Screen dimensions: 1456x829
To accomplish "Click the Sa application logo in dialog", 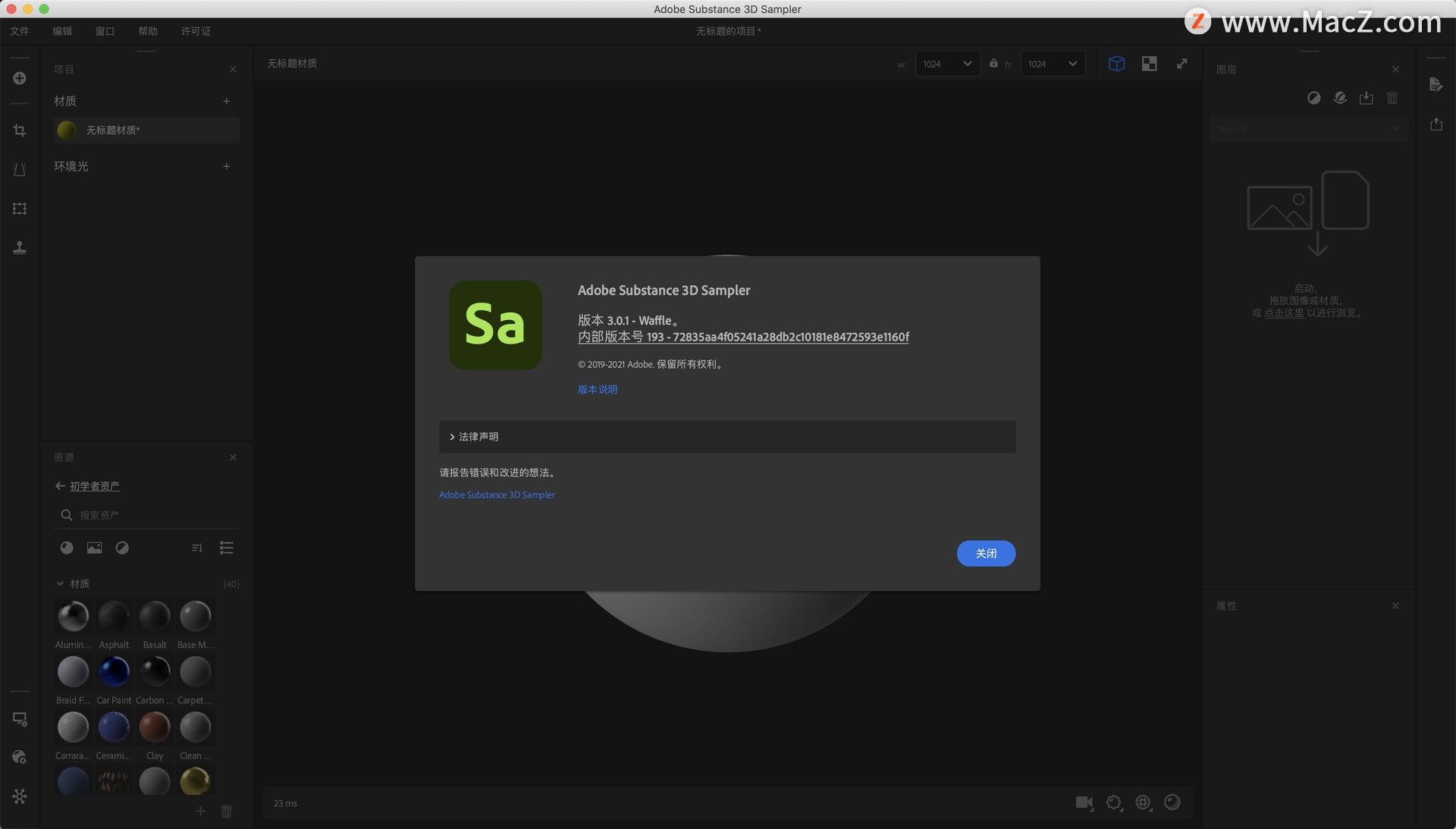I will (x=495, y=325).
